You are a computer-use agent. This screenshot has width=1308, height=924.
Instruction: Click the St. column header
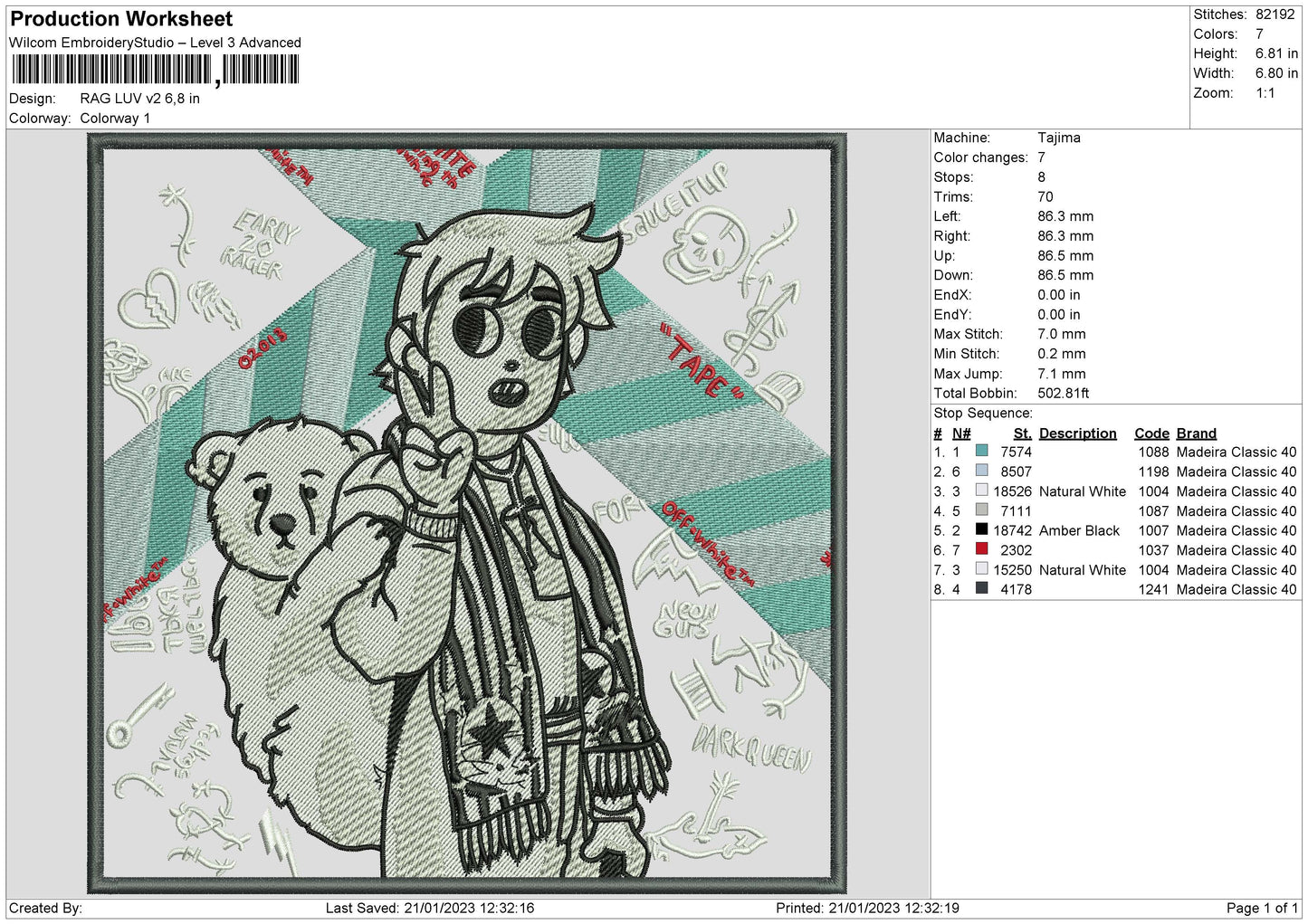[x=1022, y=433]
